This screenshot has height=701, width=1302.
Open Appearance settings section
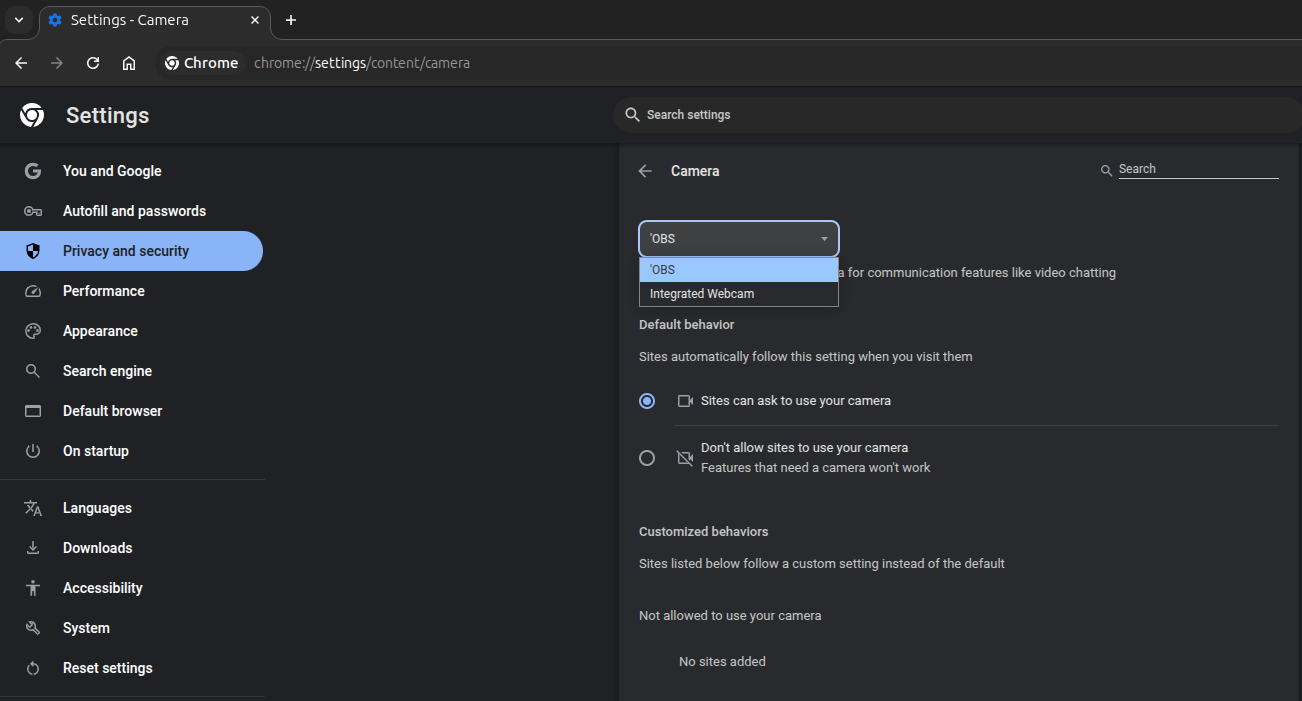pyautogui.click(x=131, y=331)
